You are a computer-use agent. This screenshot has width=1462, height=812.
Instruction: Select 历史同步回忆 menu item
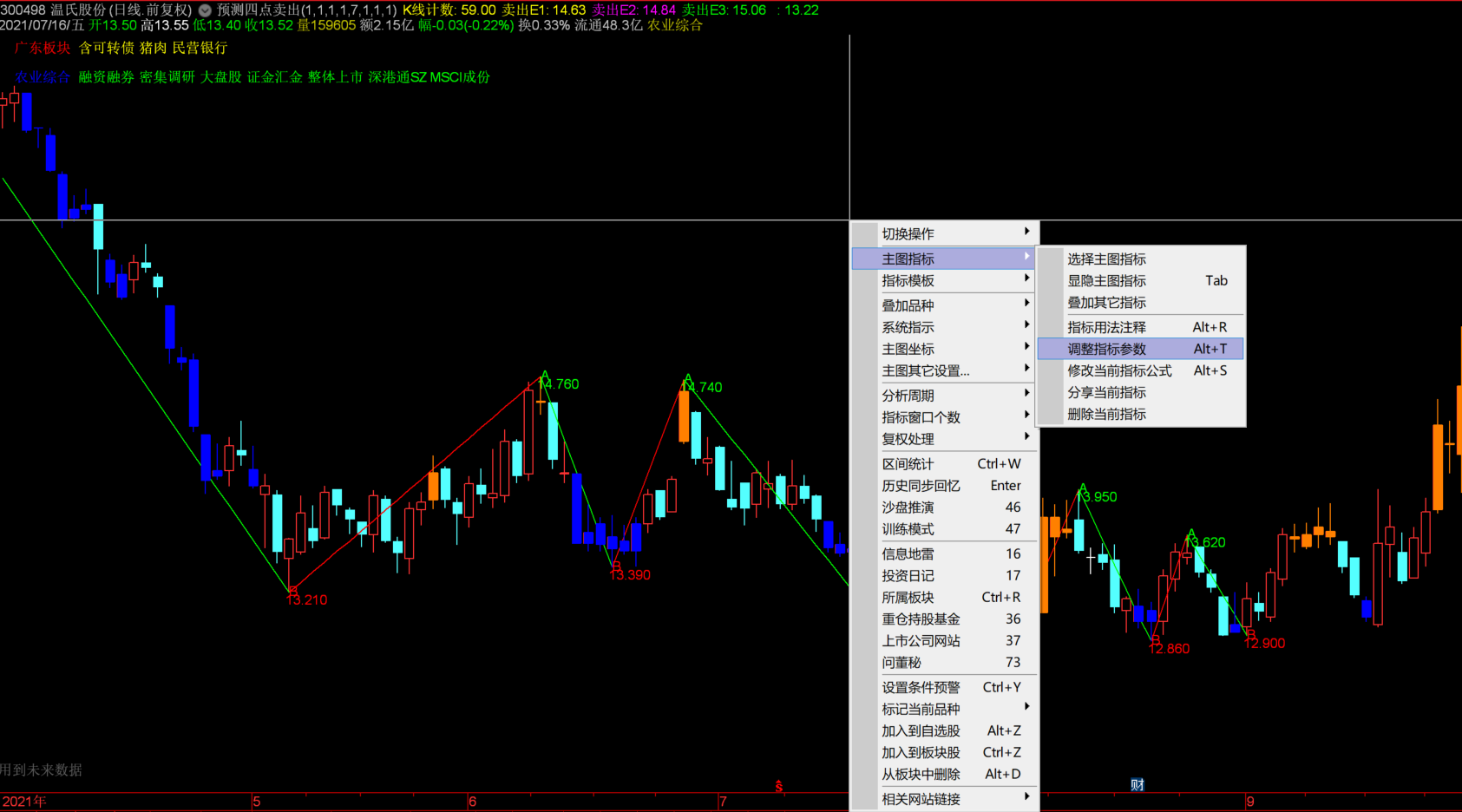pos(945,486)
